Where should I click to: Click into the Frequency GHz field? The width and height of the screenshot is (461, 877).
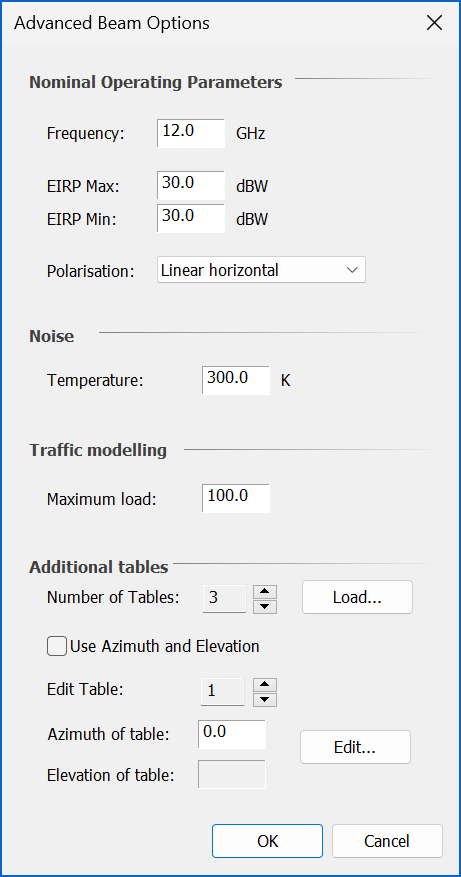point(191,134)
